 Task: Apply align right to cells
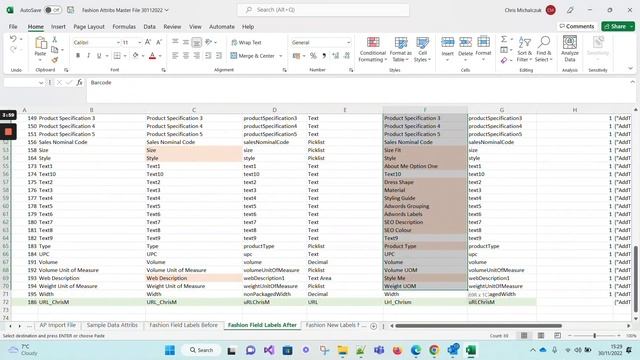pos(196,56)
